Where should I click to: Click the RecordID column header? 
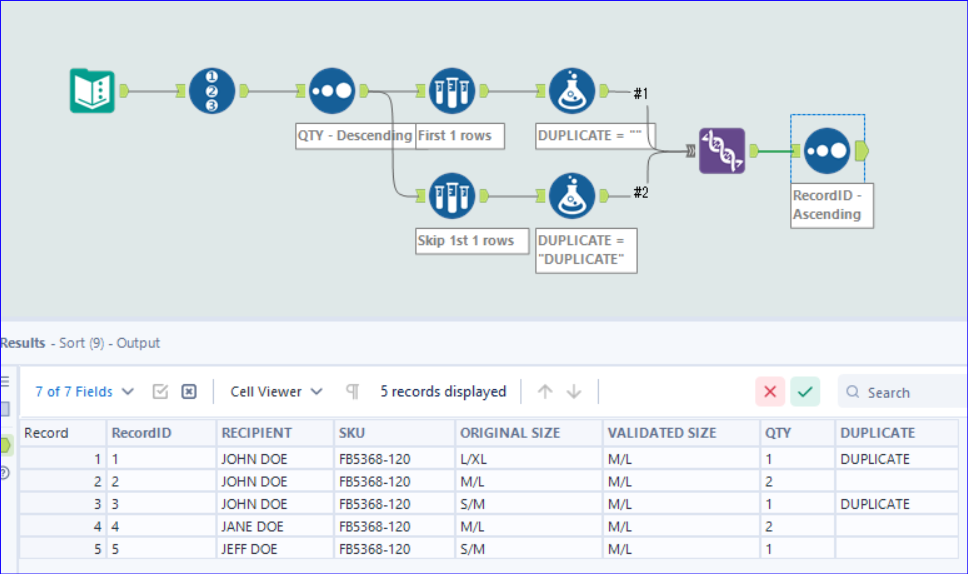[x=161, y=433]
